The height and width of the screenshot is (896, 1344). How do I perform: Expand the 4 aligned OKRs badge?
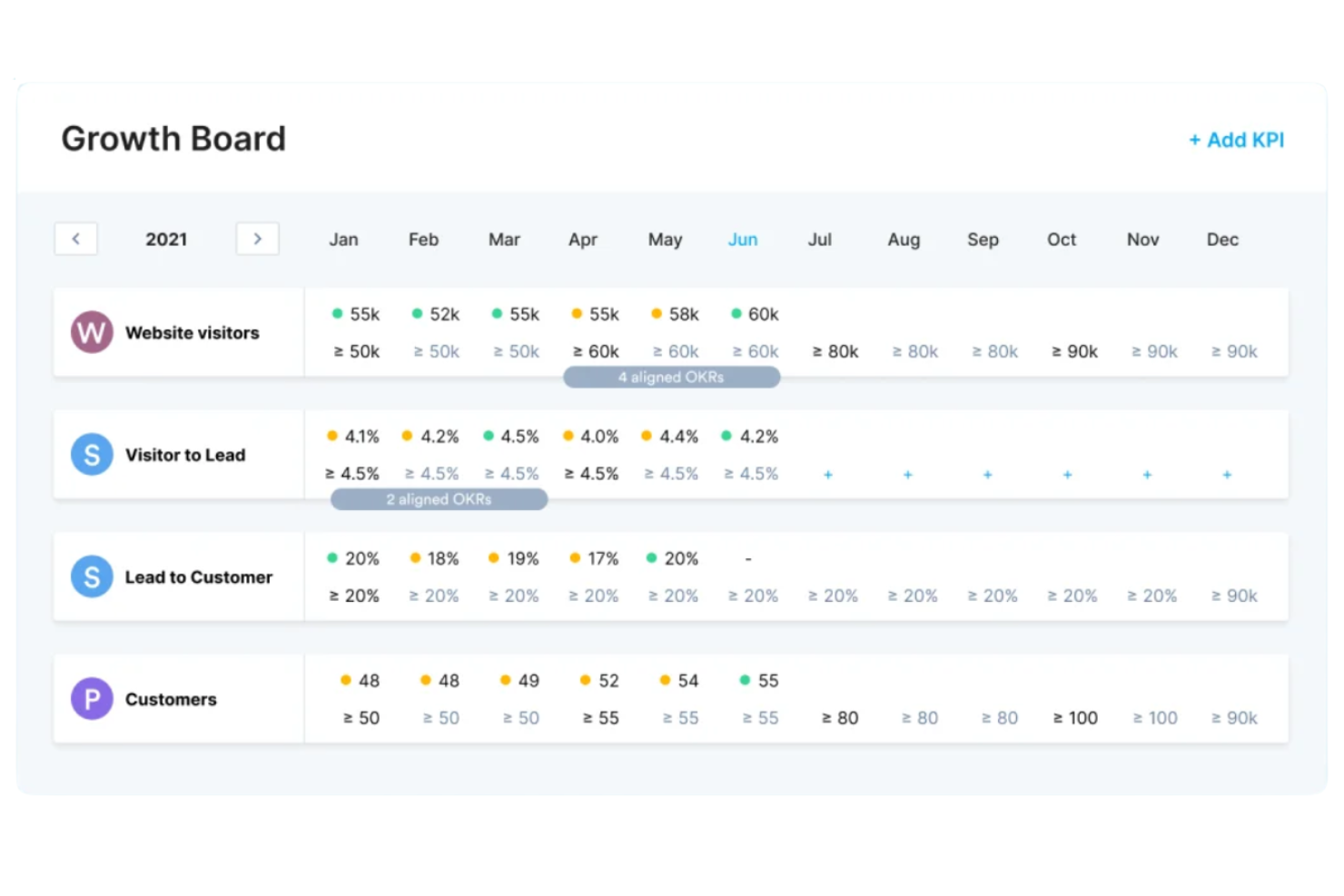pos(671,377)
